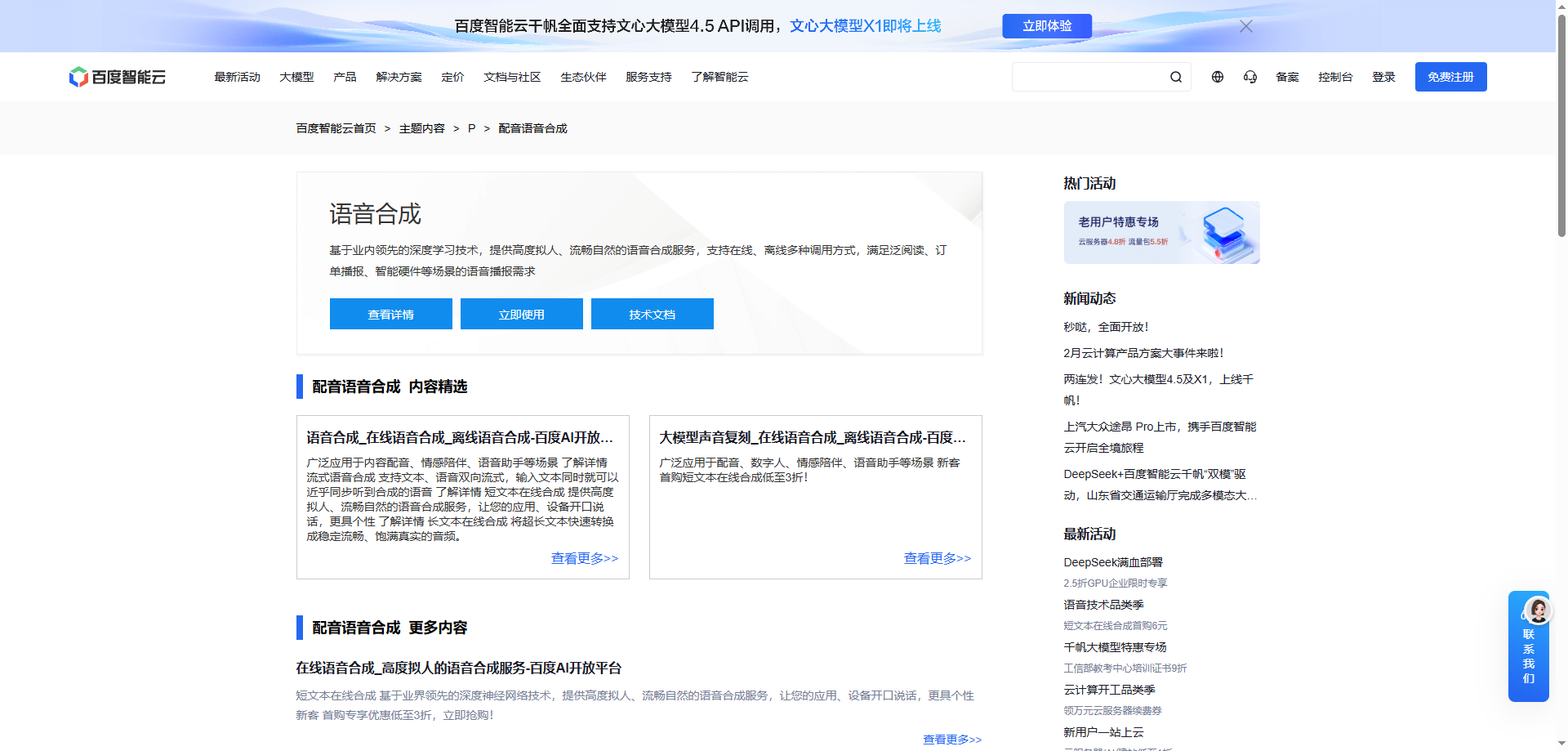The width and height of the screenshot is (1568, 751).
Task: Click the P breadcrumb link
Action: [471, 128]
